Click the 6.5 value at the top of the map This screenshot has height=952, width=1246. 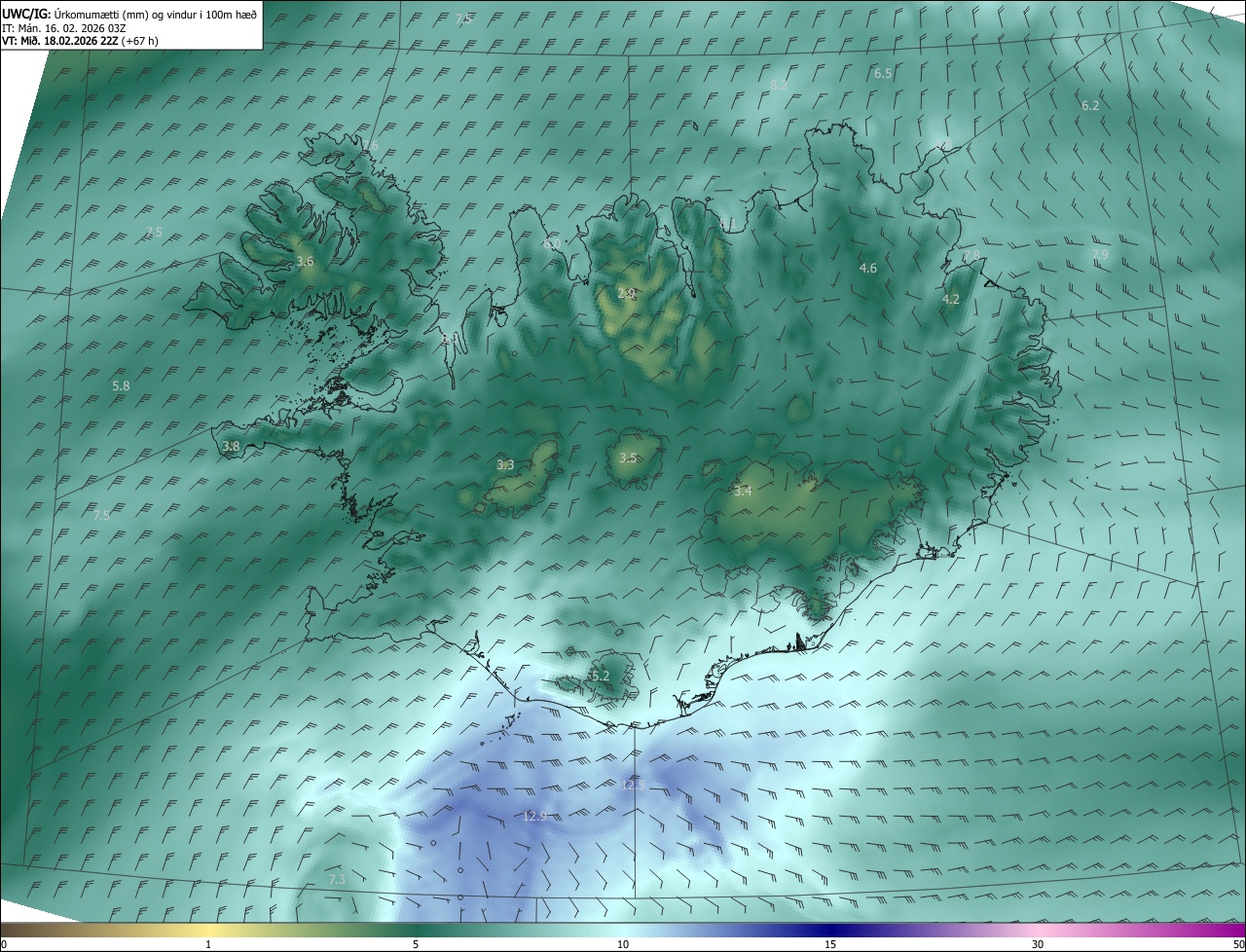[x=883, y=74]
